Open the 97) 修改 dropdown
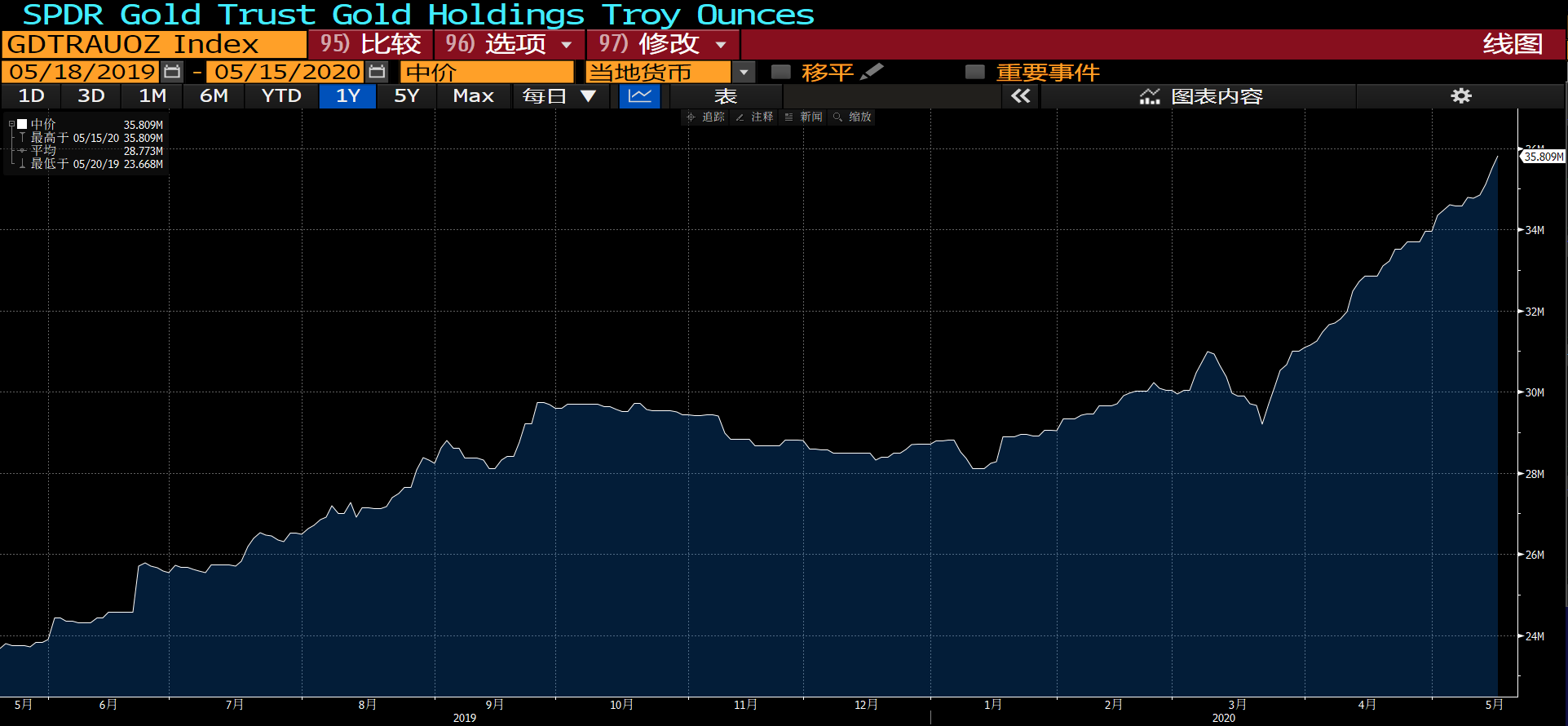The width and height of the screenshot is (1568, 726). pos(663,44)
